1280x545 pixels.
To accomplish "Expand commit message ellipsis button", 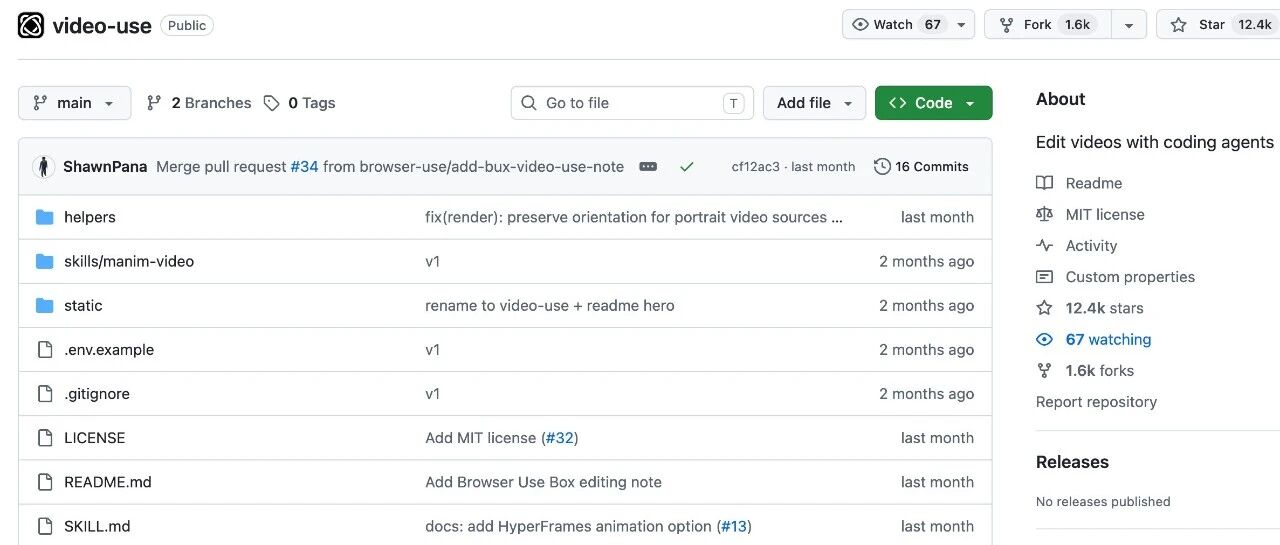I will tap(648, 167).
